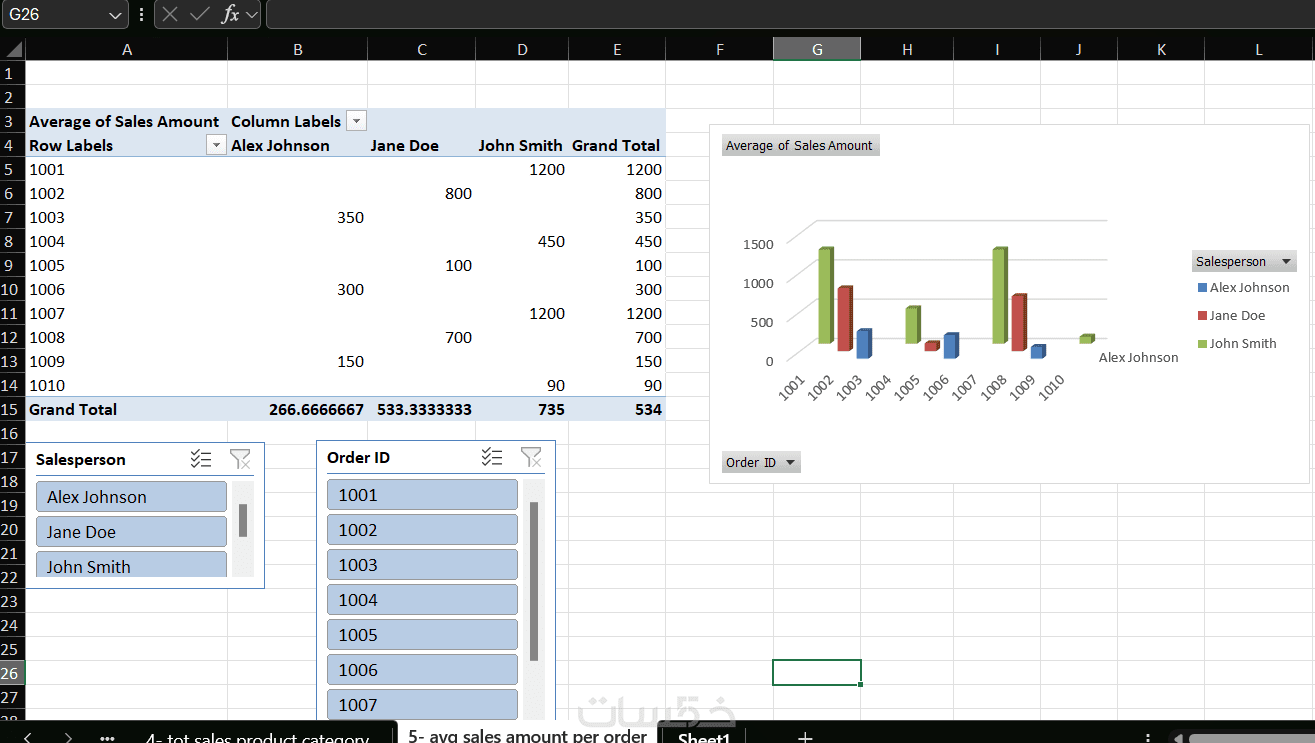Click the Order ID slicer scrollbar
The width and height of the screenshot is (1315, 743).
(534, 581)
